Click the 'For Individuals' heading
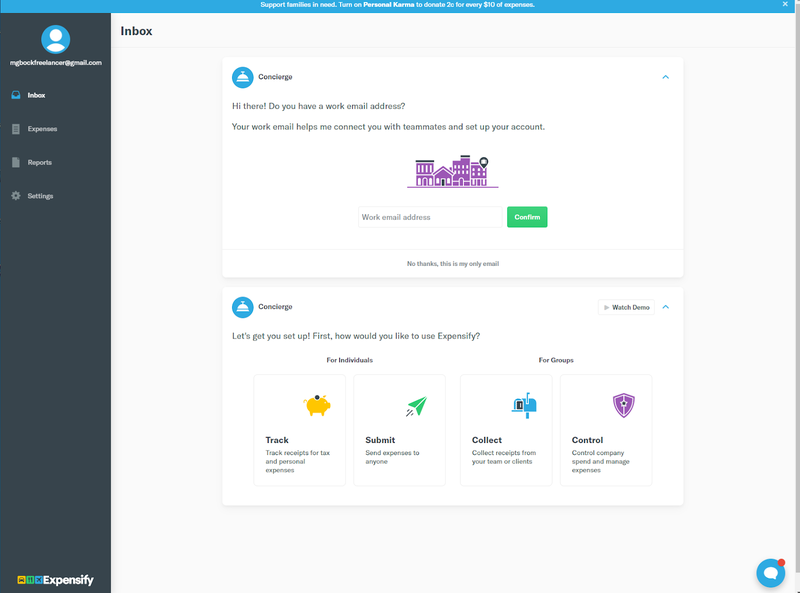 point(349,360)
